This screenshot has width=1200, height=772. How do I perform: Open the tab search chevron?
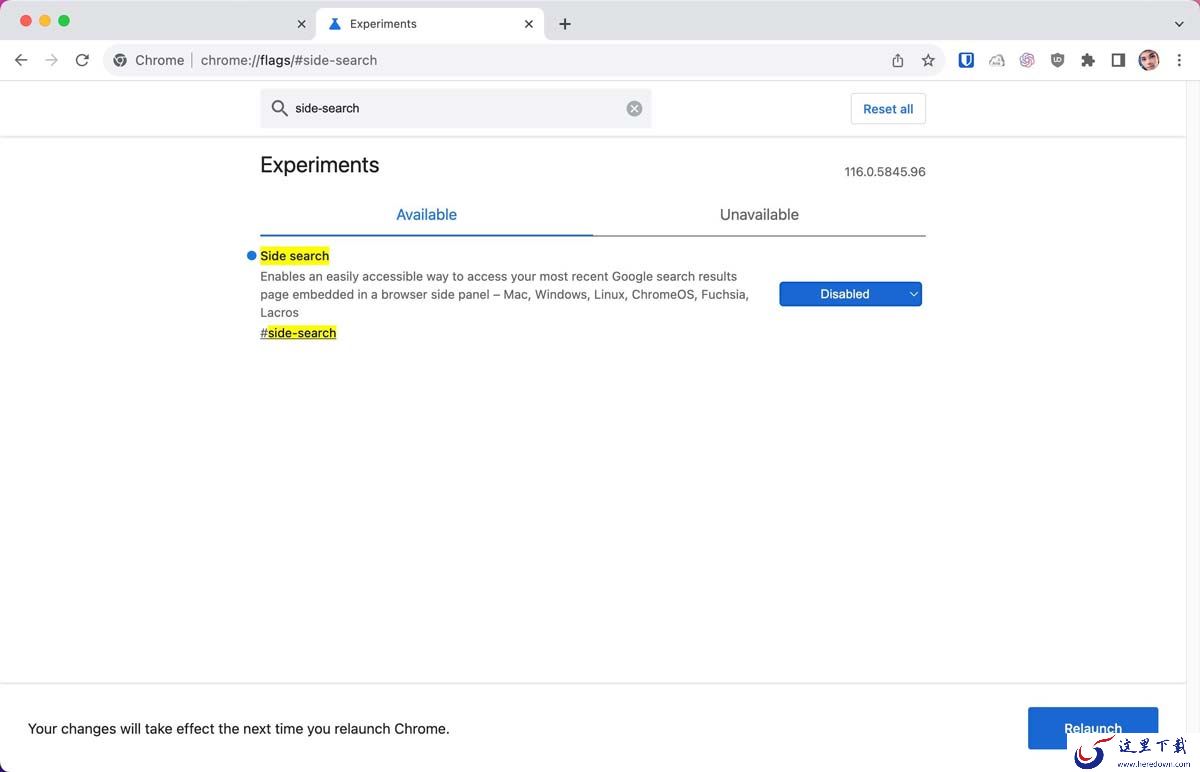(1179, 24)
